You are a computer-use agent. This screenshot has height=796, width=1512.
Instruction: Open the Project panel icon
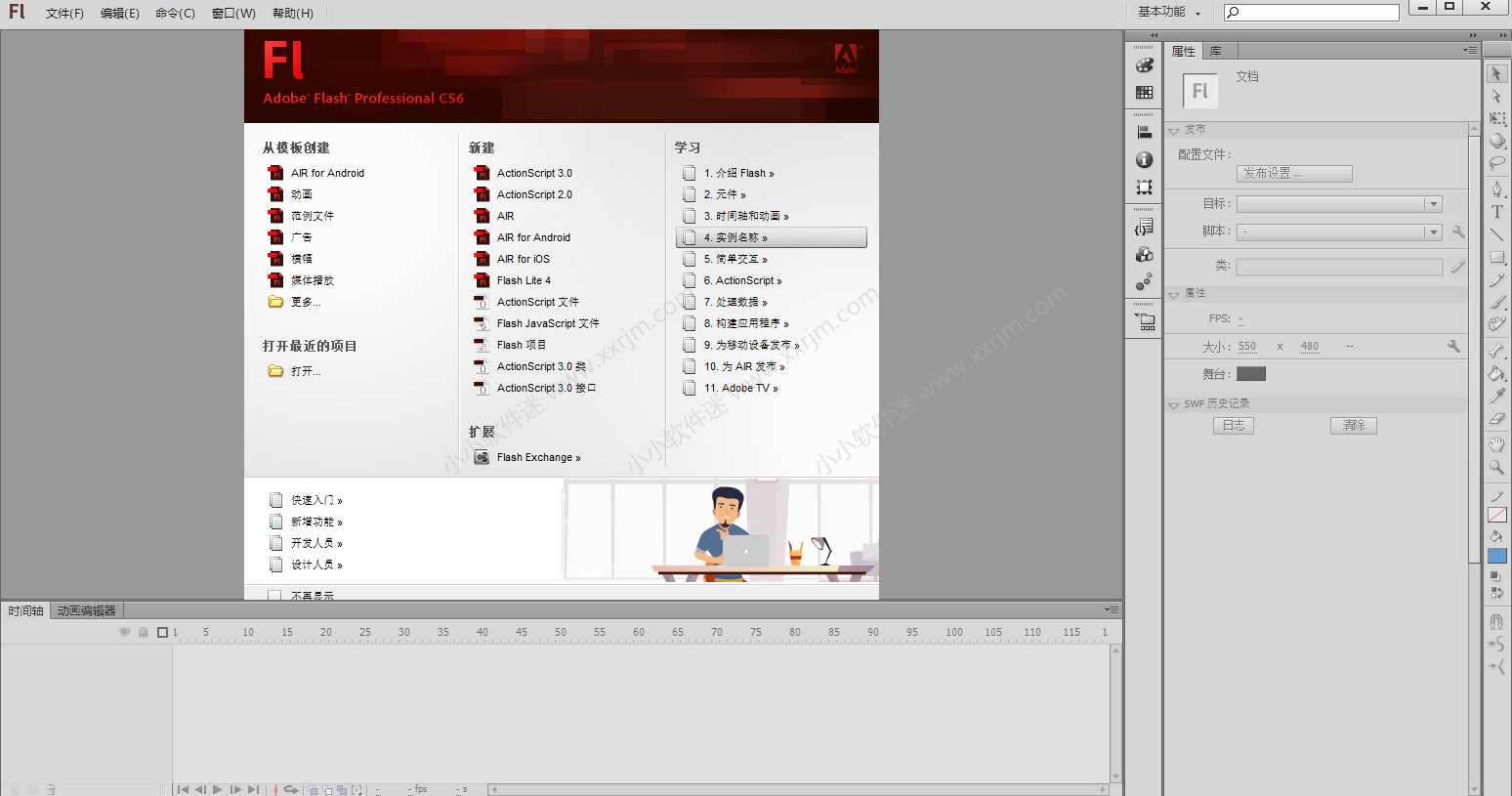(1144, 321)
